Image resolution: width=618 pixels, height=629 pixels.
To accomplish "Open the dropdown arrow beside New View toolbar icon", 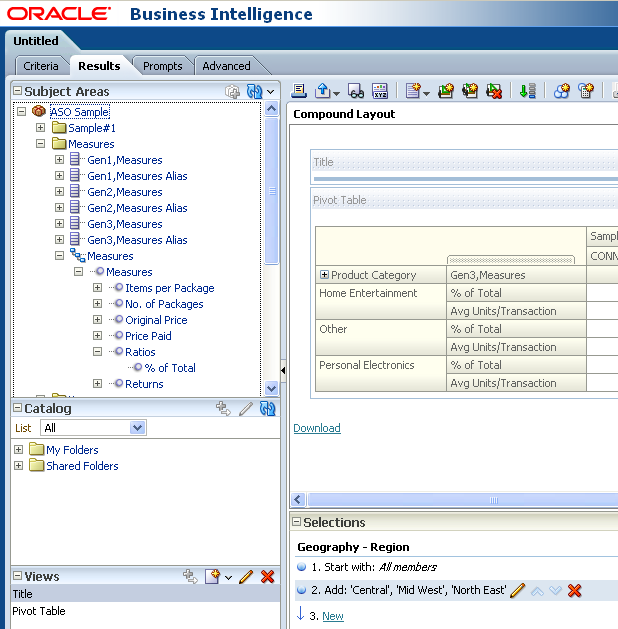I will 426,93.
